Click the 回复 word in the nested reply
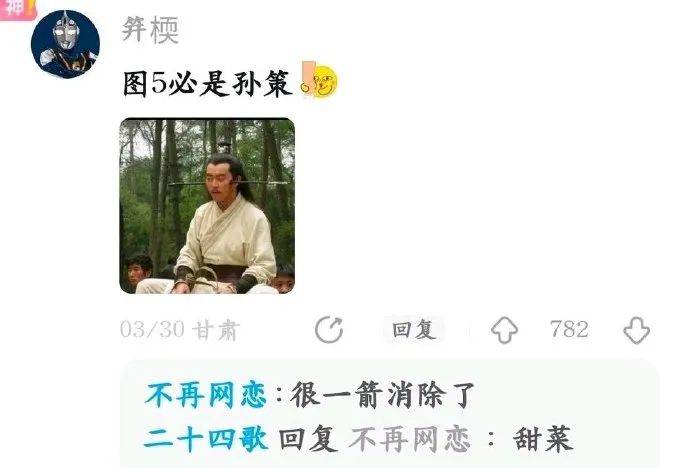Image resolution: width=690 pixels, height=468 pixels. (x=308, y=439)
